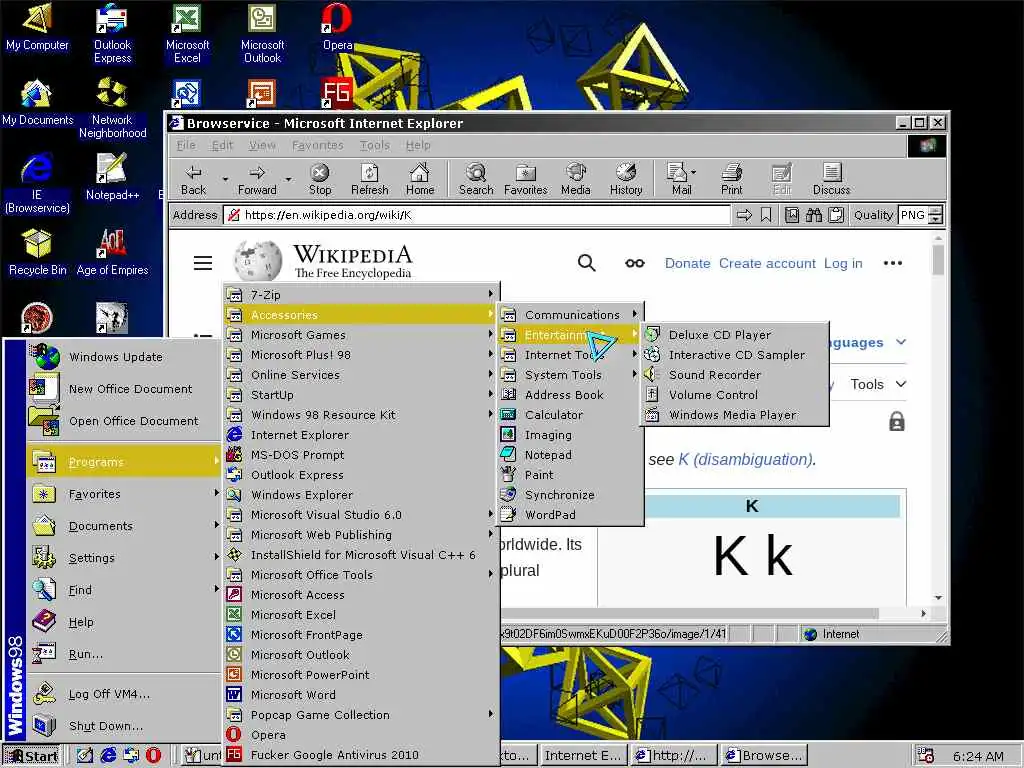Open Age of Empires desktop icon
The image size is (1024, 768).
112,252
